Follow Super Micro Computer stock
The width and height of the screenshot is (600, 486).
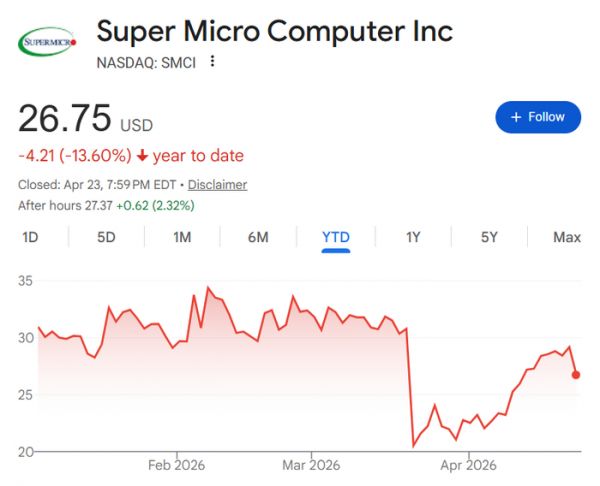click(x=538, y=117)
